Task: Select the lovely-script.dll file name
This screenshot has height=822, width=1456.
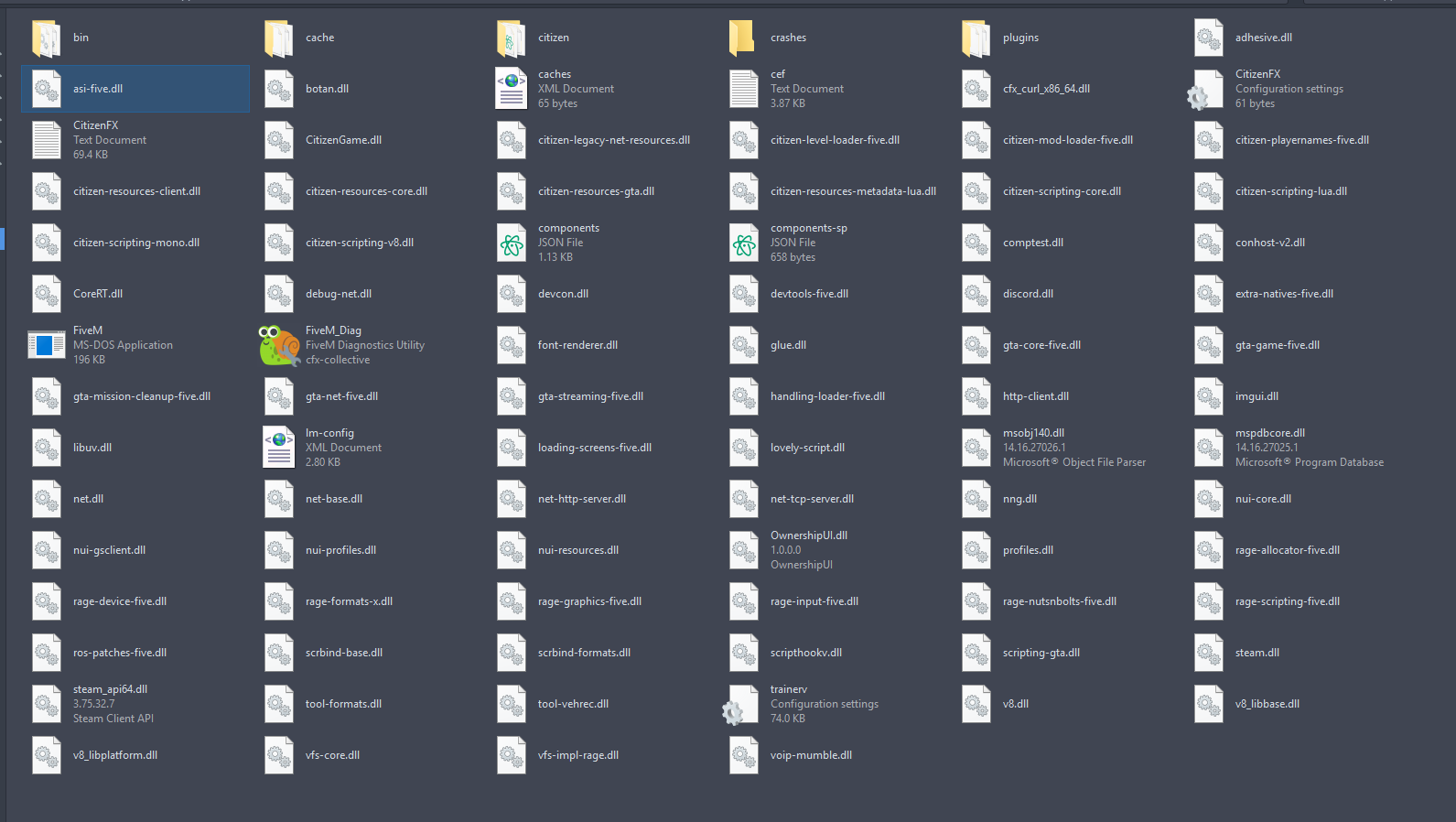Action: pyautogui.click(x=807, y=448)
